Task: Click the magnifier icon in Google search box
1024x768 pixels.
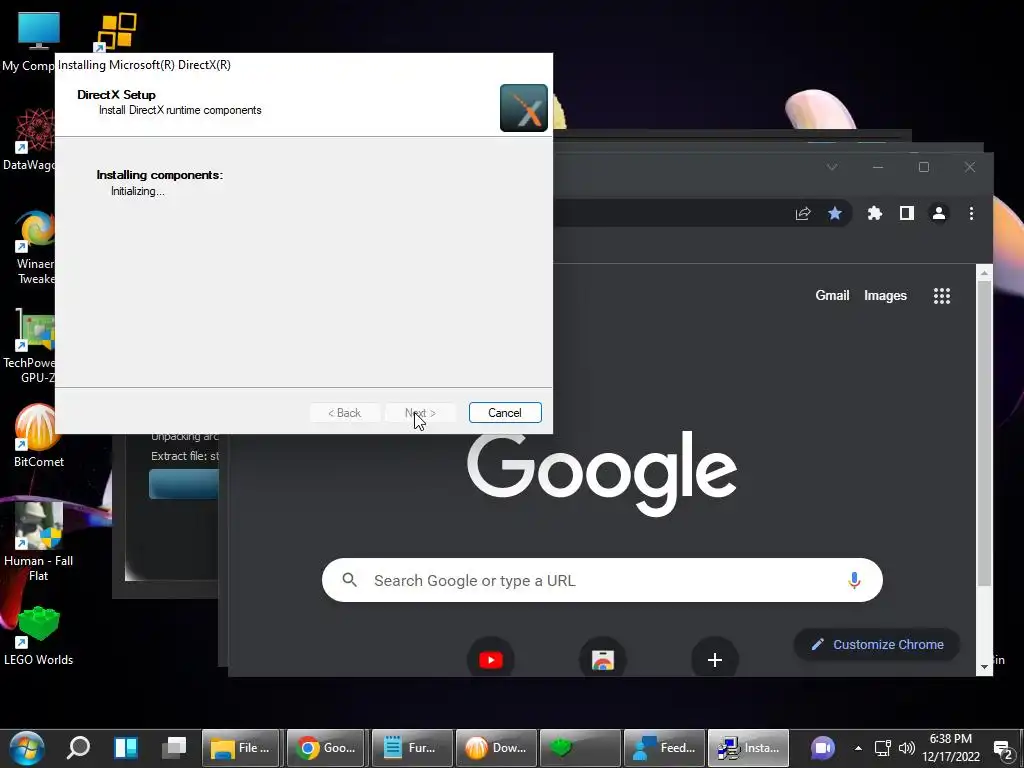Action: point(349,580)
